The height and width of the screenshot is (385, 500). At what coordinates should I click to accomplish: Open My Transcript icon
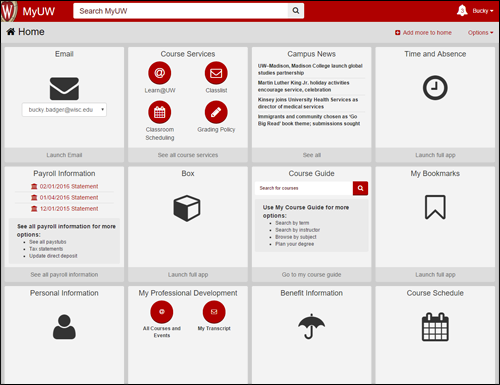point(214,312)
